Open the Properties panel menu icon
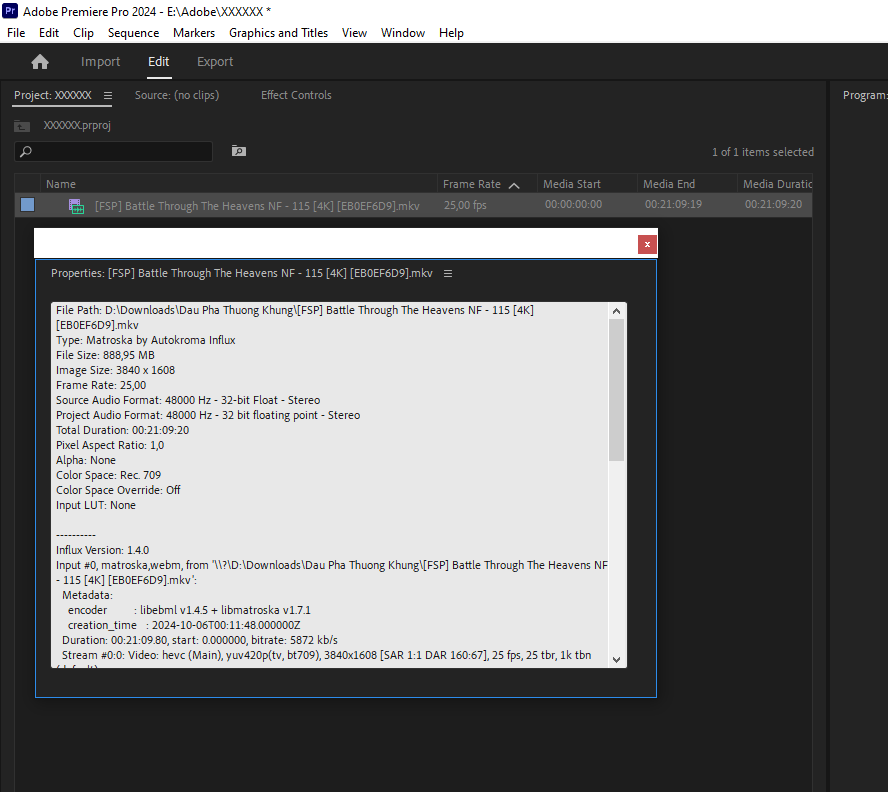 coord(447,272)
